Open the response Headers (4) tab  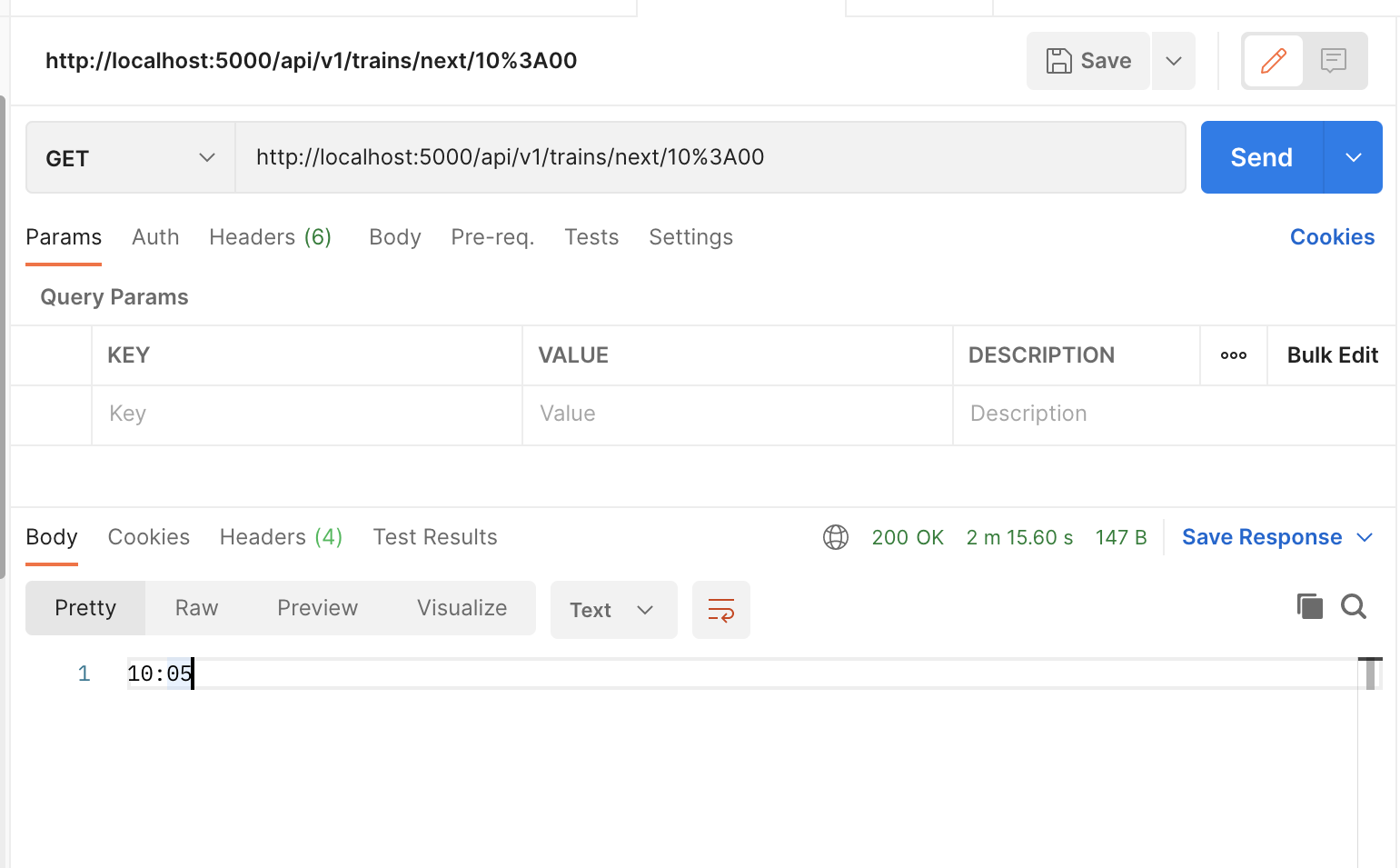[x=281, y=537]
